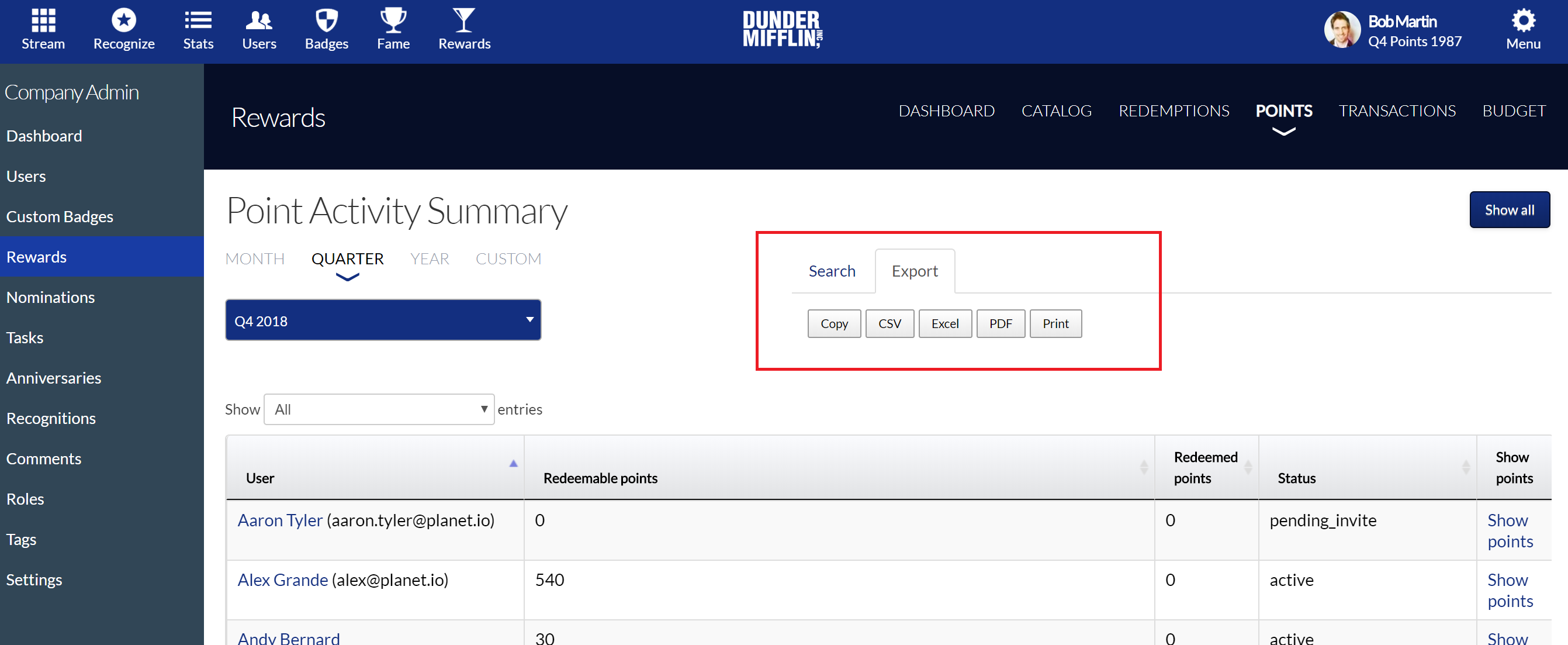Click the pending_invite status cell
The image size is (1568, 645).
click(1367, 530)
